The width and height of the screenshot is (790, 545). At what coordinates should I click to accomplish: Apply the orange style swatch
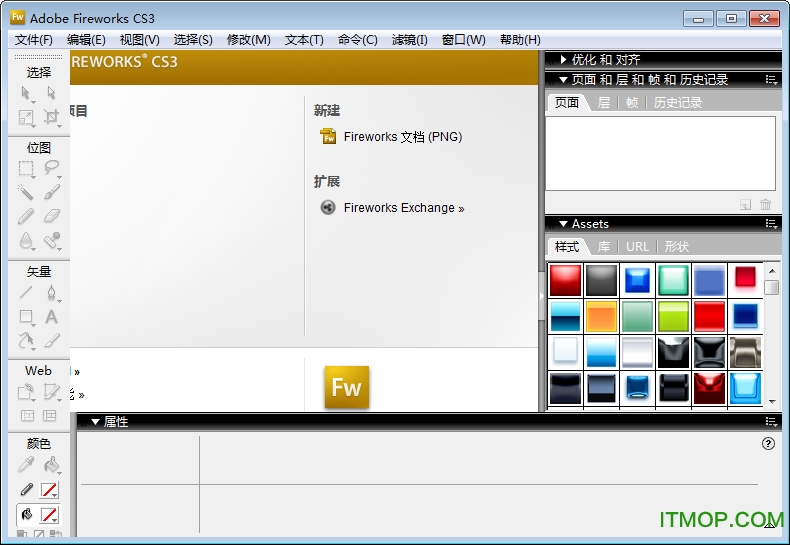click(602, 316)
